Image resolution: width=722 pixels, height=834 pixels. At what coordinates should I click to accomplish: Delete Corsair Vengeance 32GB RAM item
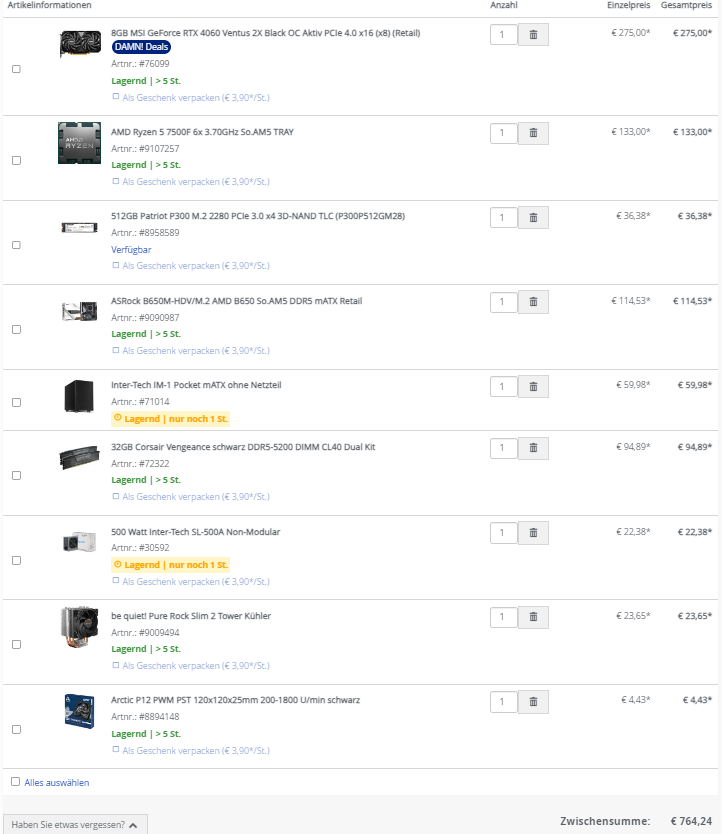click(533, 448)
